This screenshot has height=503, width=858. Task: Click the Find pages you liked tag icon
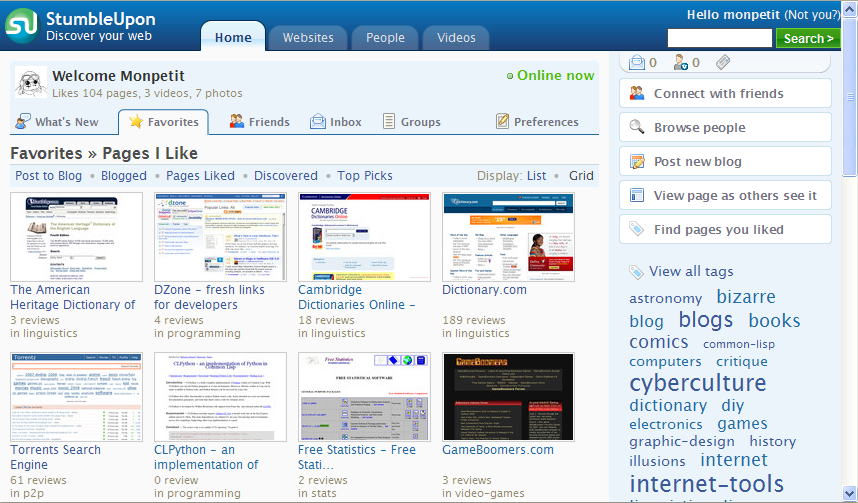[x=636, y=229]
